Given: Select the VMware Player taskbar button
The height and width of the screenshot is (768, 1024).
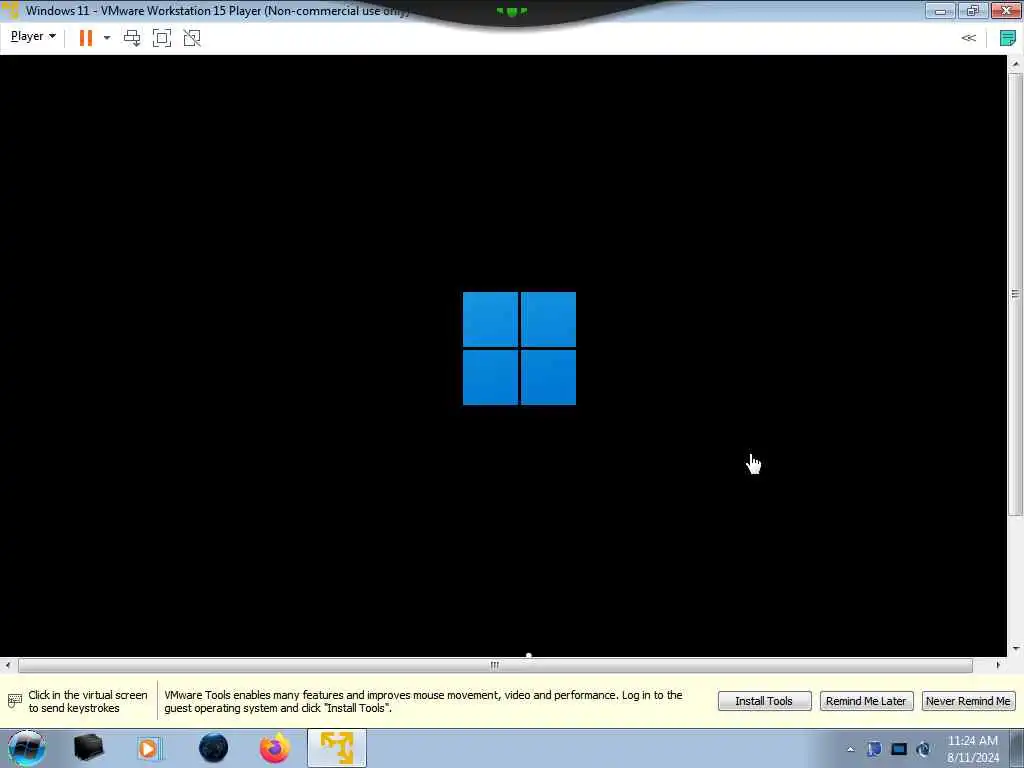Looking at the screenshot, I should coord(337,748).
